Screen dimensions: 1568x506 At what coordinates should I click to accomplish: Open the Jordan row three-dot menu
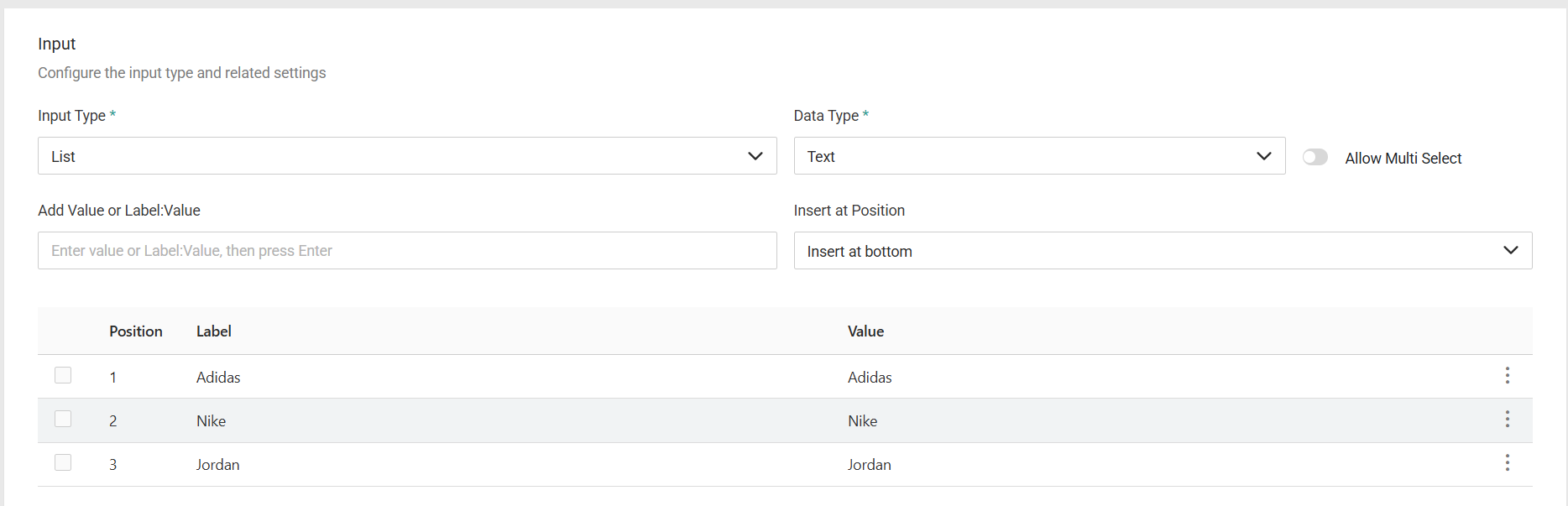pos(1507,462)
